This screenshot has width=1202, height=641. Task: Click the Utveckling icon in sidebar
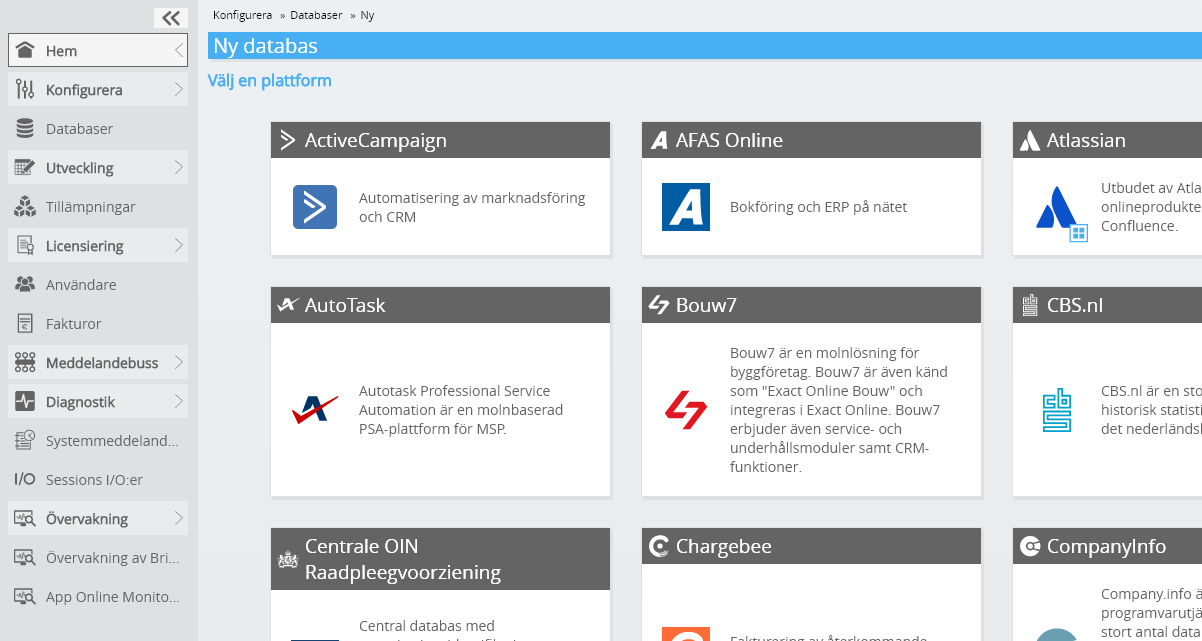coord(26,167)
